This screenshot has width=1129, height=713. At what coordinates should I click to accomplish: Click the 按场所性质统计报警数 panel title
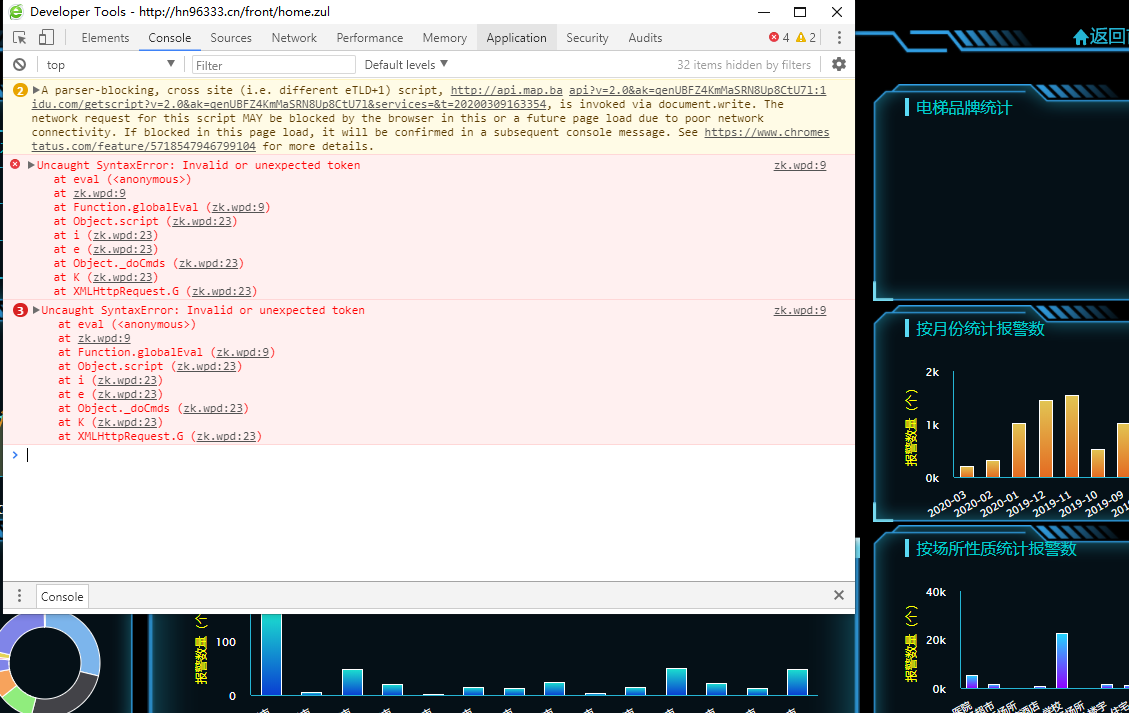pos(996,549)
